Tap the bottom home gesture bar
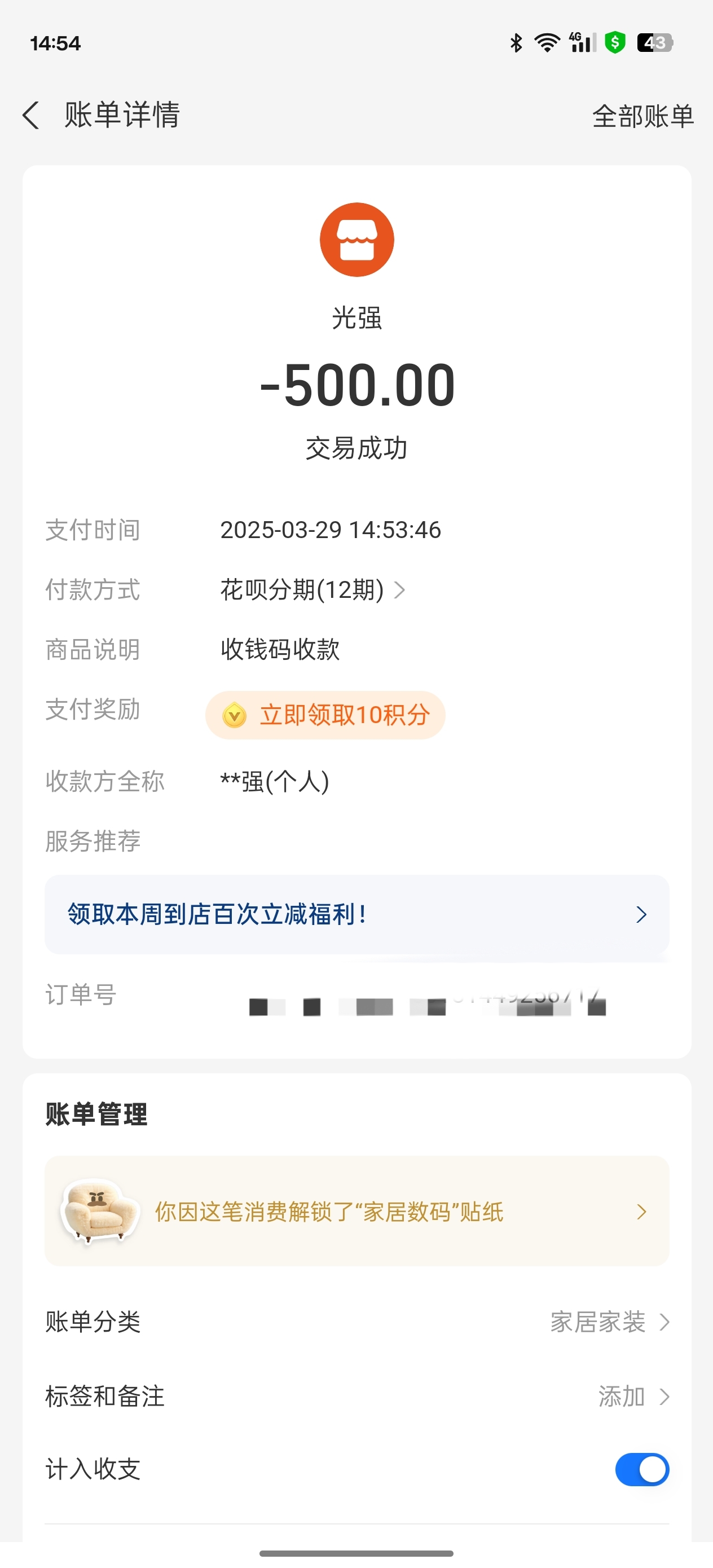This screenshot has height=1568, width=713. point(357,1553)
